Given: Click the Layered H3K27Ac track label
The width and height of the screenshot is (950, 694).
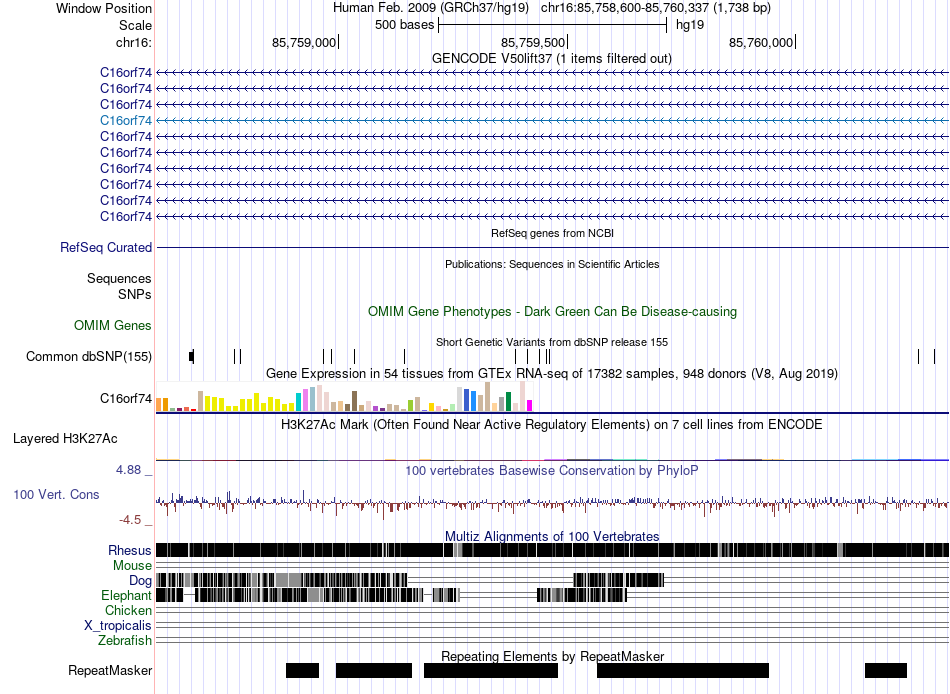Looking at the screenshot, I should click(x=65, y=438).
